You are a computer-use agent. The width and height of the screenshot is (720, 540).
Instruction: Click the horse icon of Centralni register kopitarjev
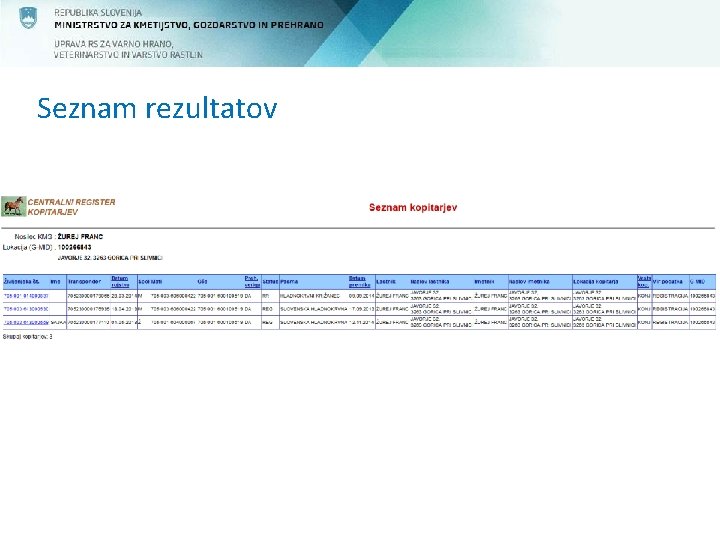[x=13, y=206]
